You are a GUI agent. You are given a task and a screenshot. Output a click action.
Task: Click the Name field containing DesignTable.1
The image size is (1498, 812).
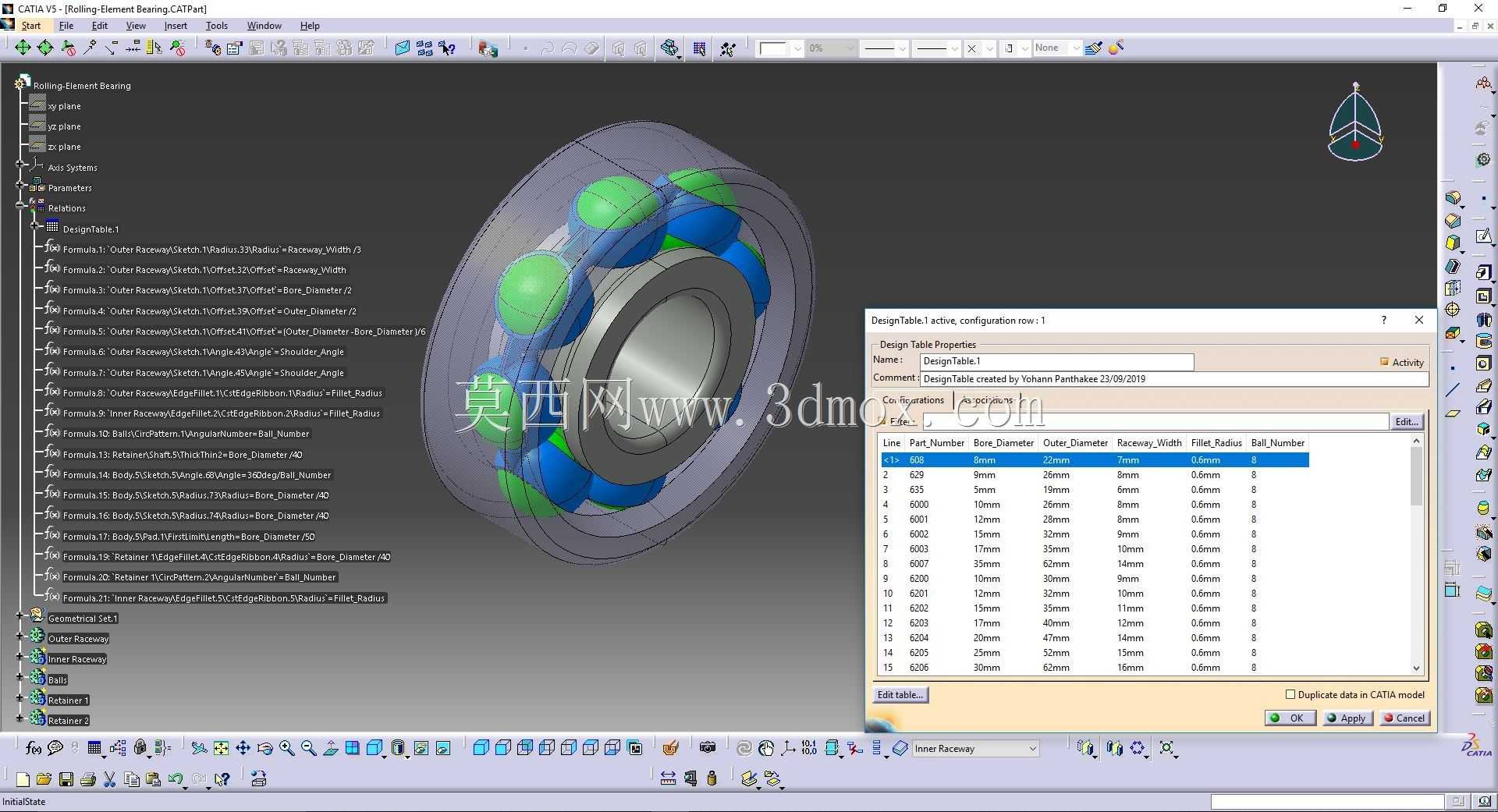click(1057, 361)
